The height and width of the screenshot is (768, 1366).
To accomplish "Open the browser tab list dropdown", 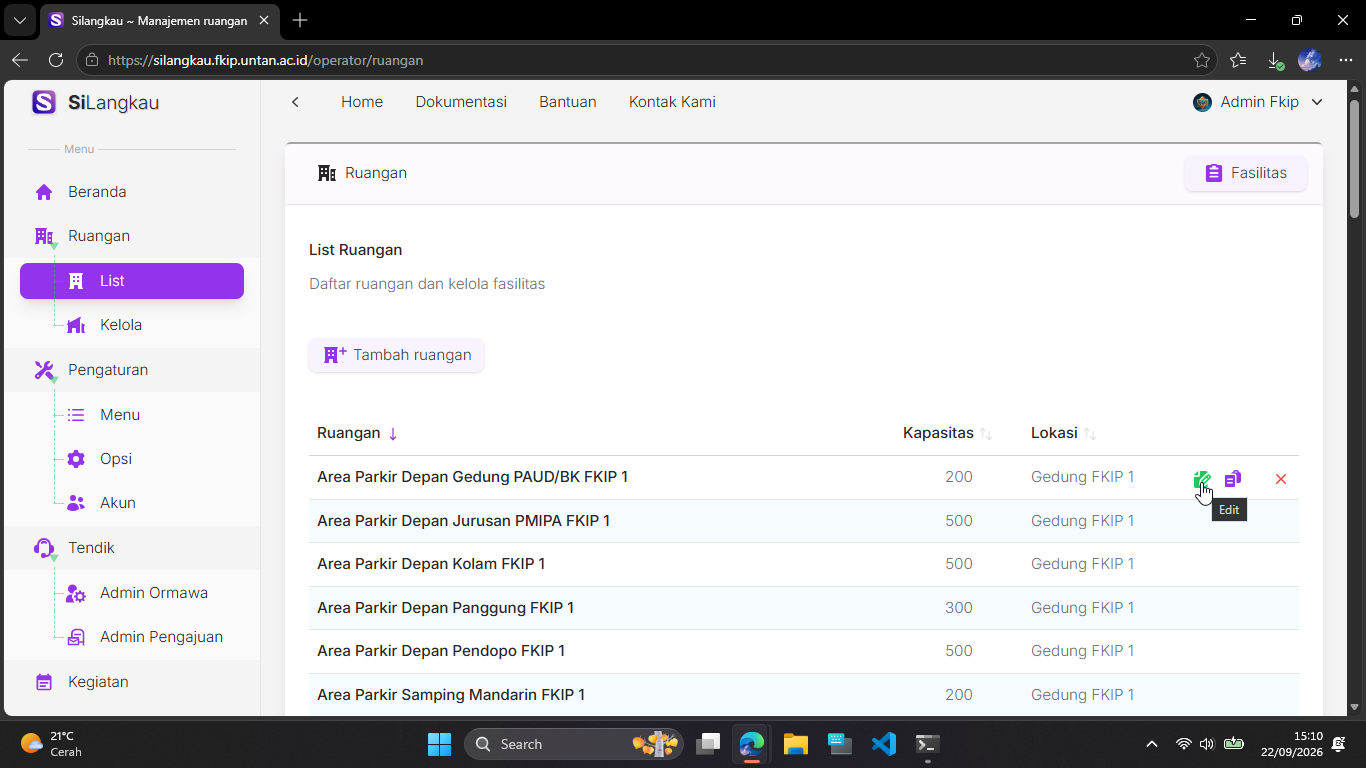I will tap(19, 20).
